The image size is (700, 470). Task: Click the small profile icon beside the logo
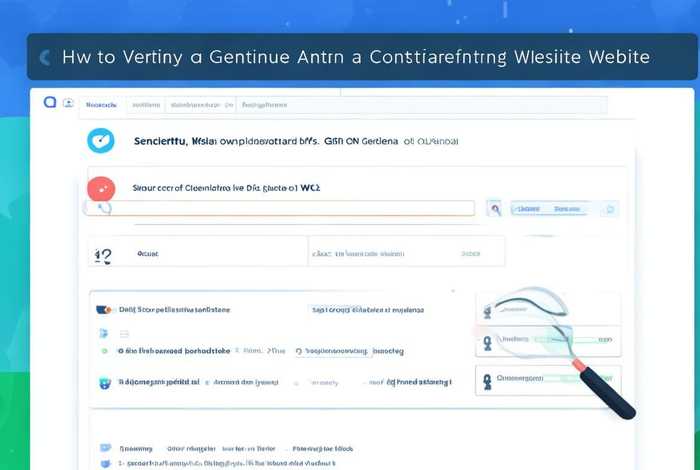point(68,103)
